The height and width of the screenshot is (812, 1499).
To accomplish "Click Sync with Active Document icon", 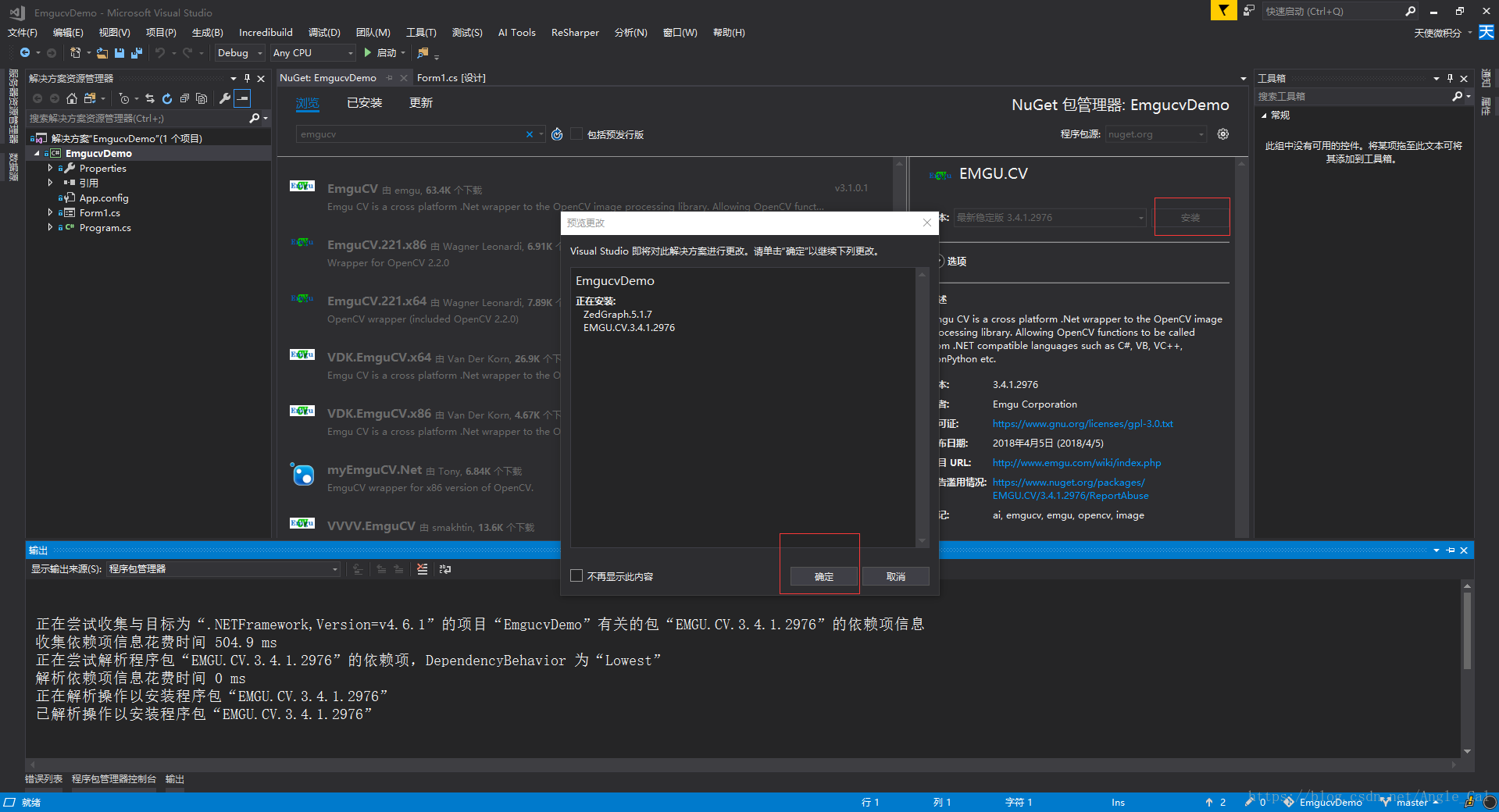I will point(150,98).
